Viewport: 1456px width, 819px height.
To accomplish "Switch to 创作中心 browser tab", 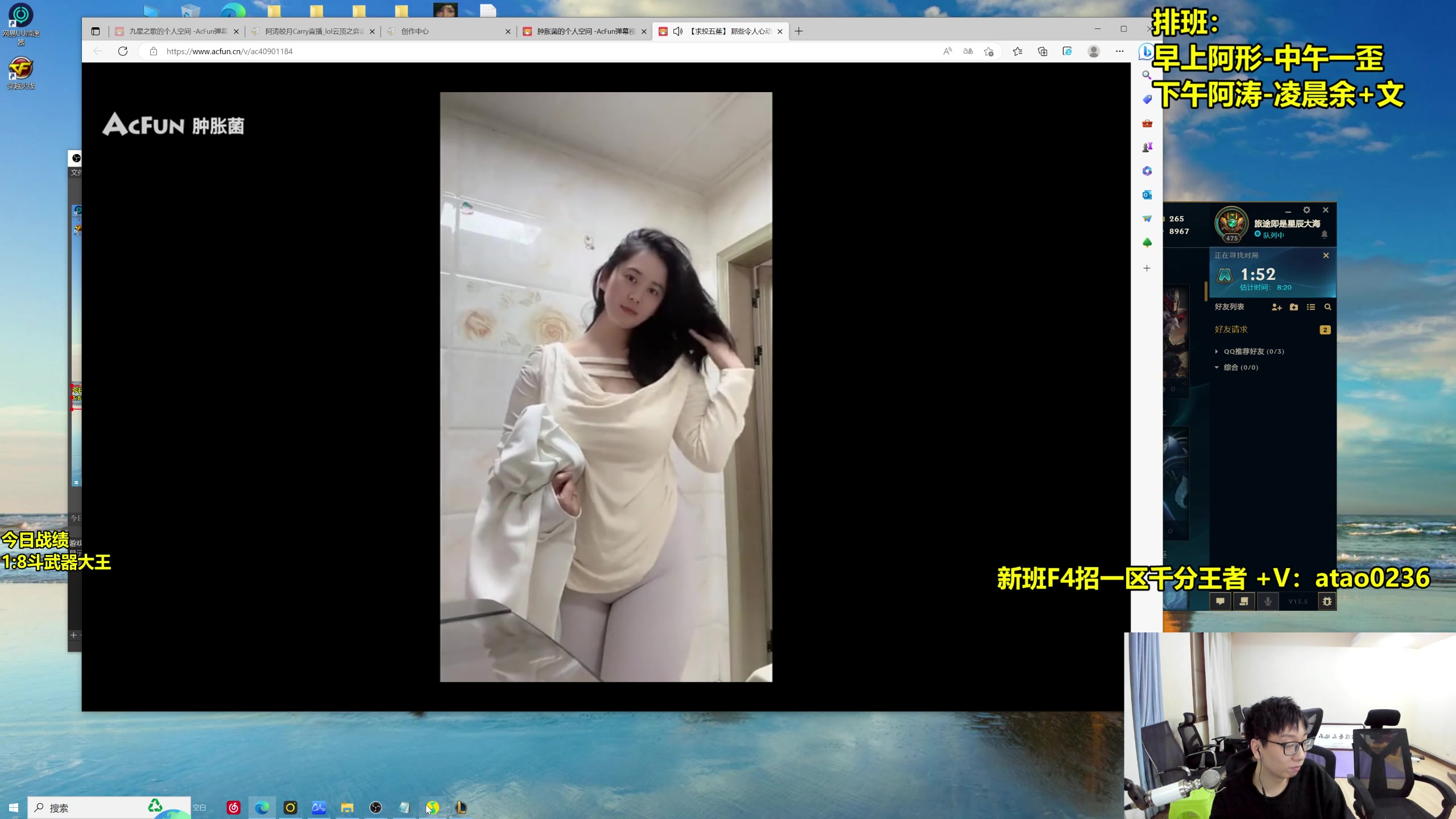I will click(415, 31).
